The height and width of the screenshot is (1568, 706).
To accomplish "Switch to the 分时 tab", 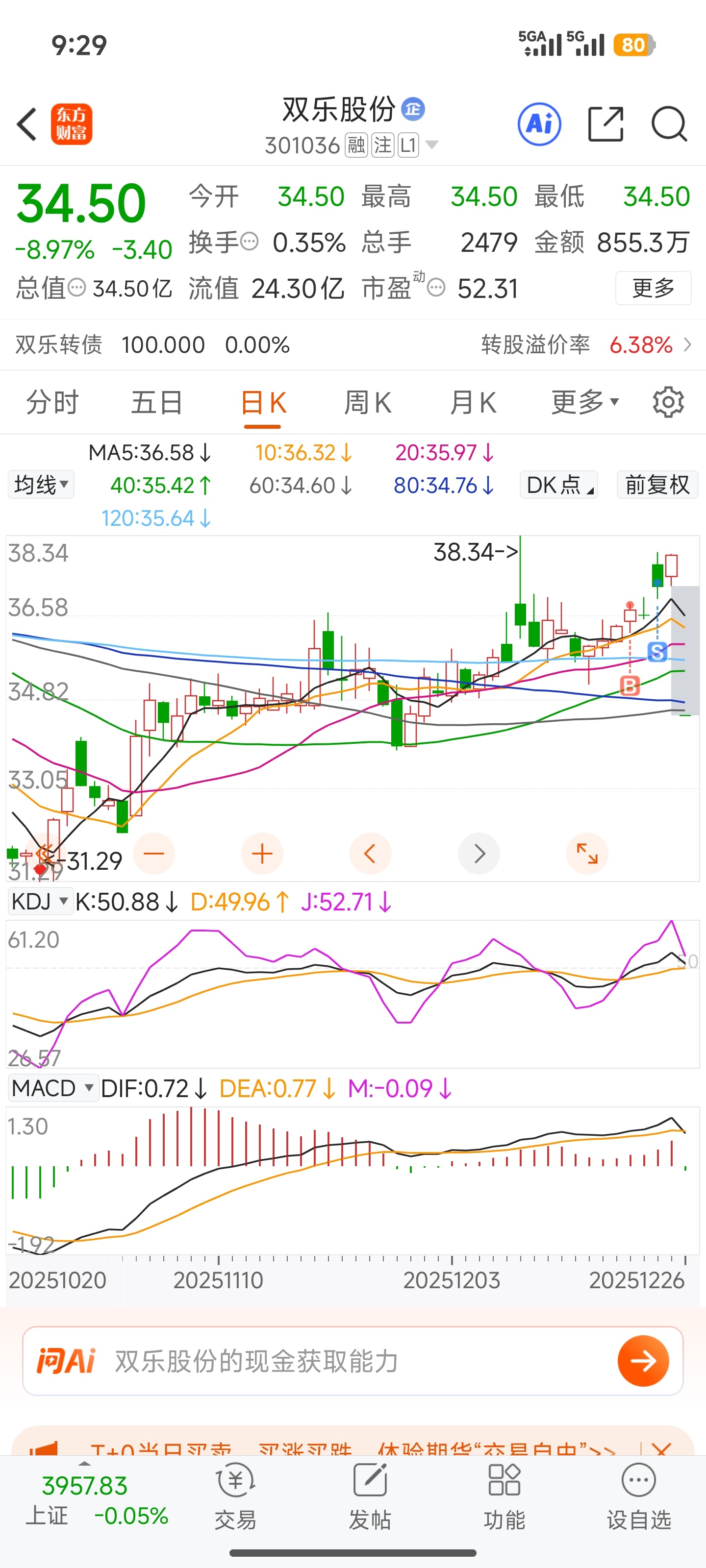I will (52, 402).
